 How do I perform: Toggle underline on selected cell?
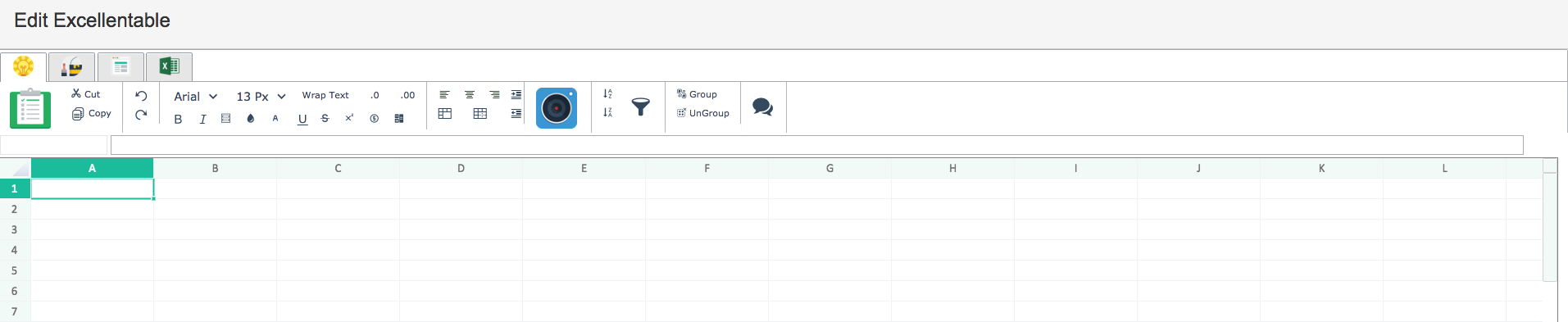click(x=302, y=119)
